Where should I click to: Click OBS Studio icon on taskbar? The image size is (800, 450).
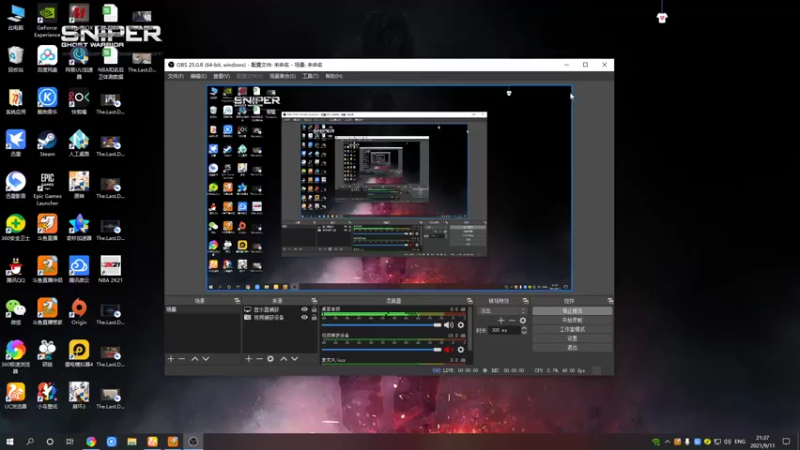[x=193, y=441]
